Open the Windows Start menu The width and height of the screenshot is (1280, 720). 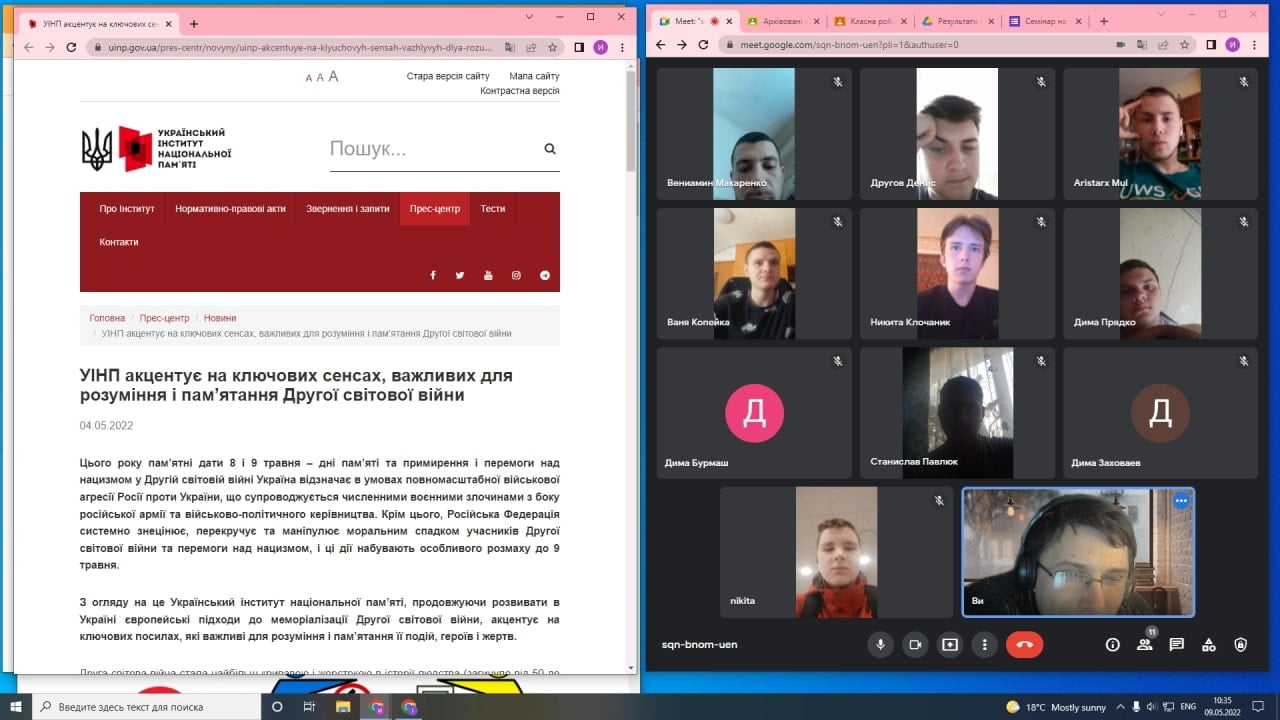pos(17,706)
